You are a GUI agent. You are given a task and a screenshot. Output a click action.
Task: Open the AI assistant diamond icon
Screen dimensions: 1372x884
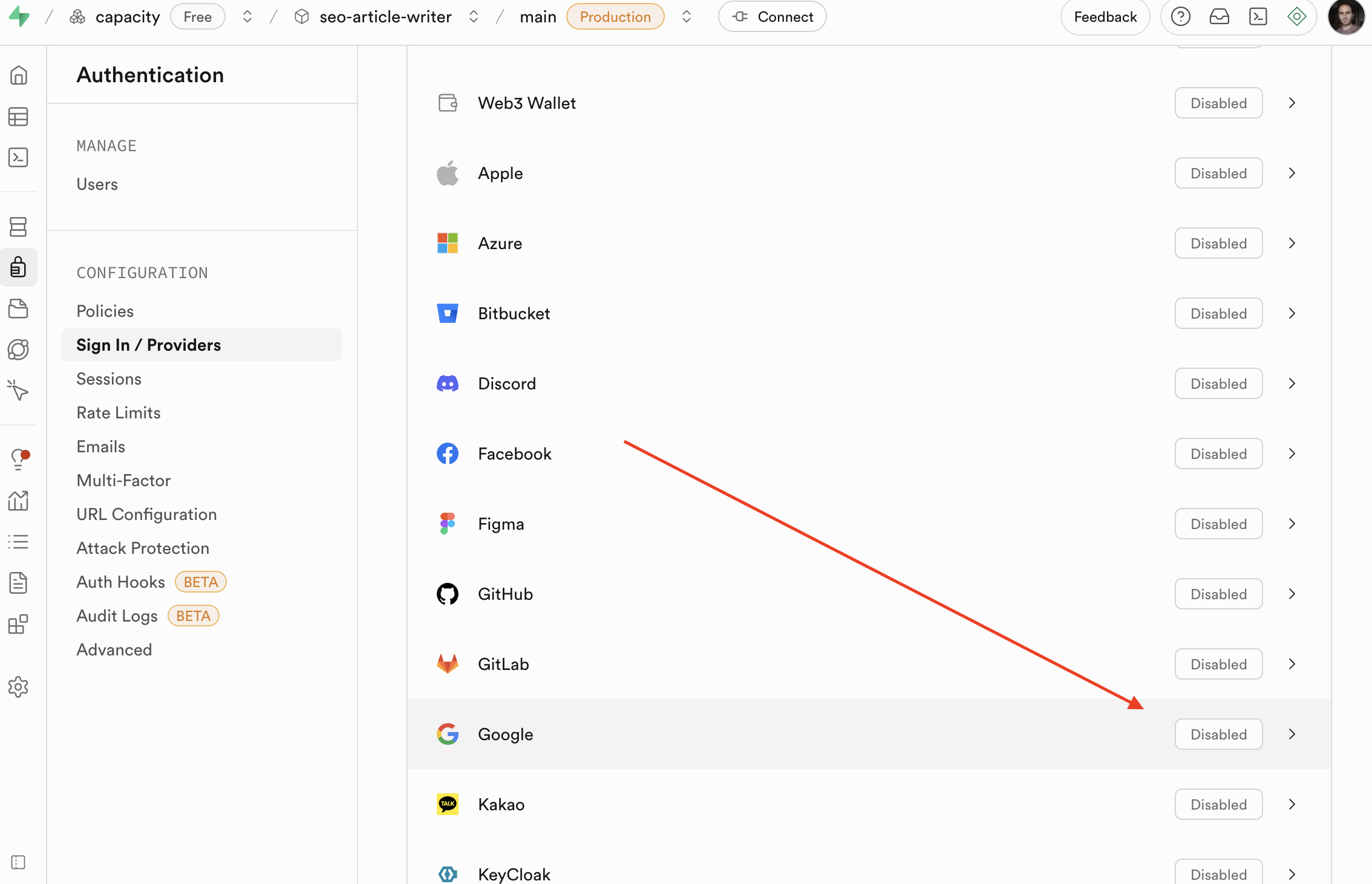pos(1297,17)
